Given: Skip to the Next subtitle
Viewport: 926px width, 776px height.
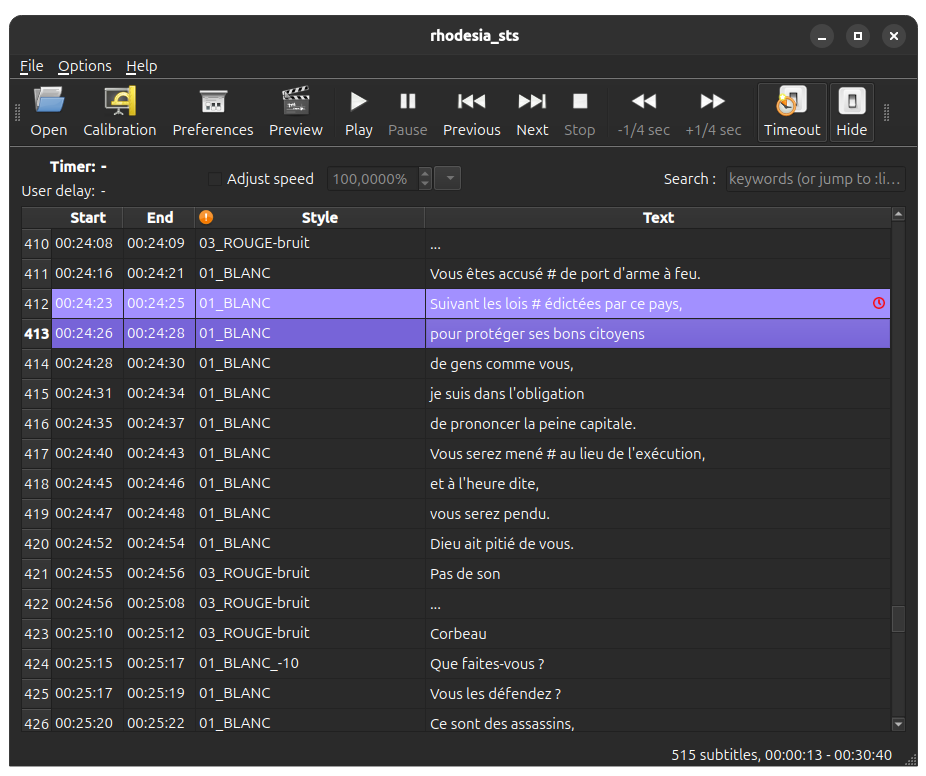Looking at the screenshot, I should tap(532, 112).
